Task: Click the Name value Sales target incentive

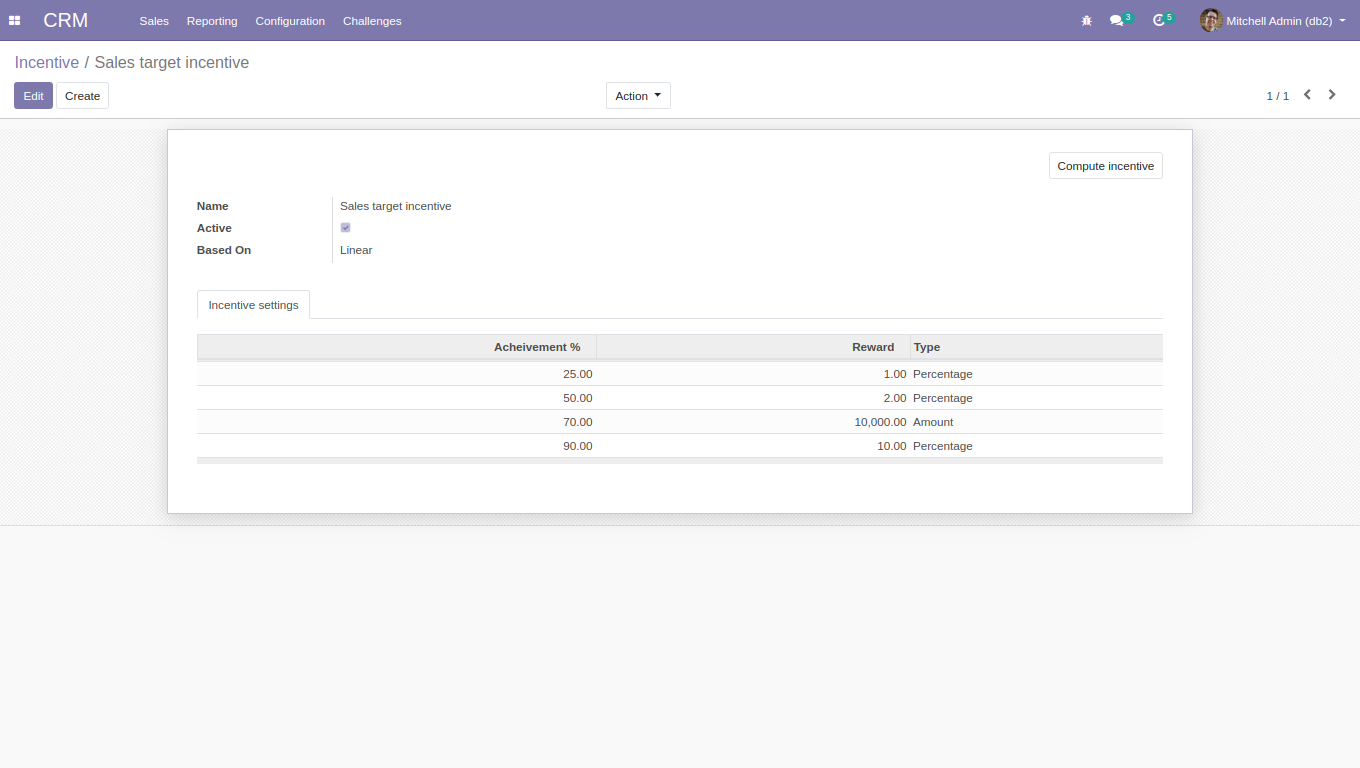Action: [x=396, y=206]
